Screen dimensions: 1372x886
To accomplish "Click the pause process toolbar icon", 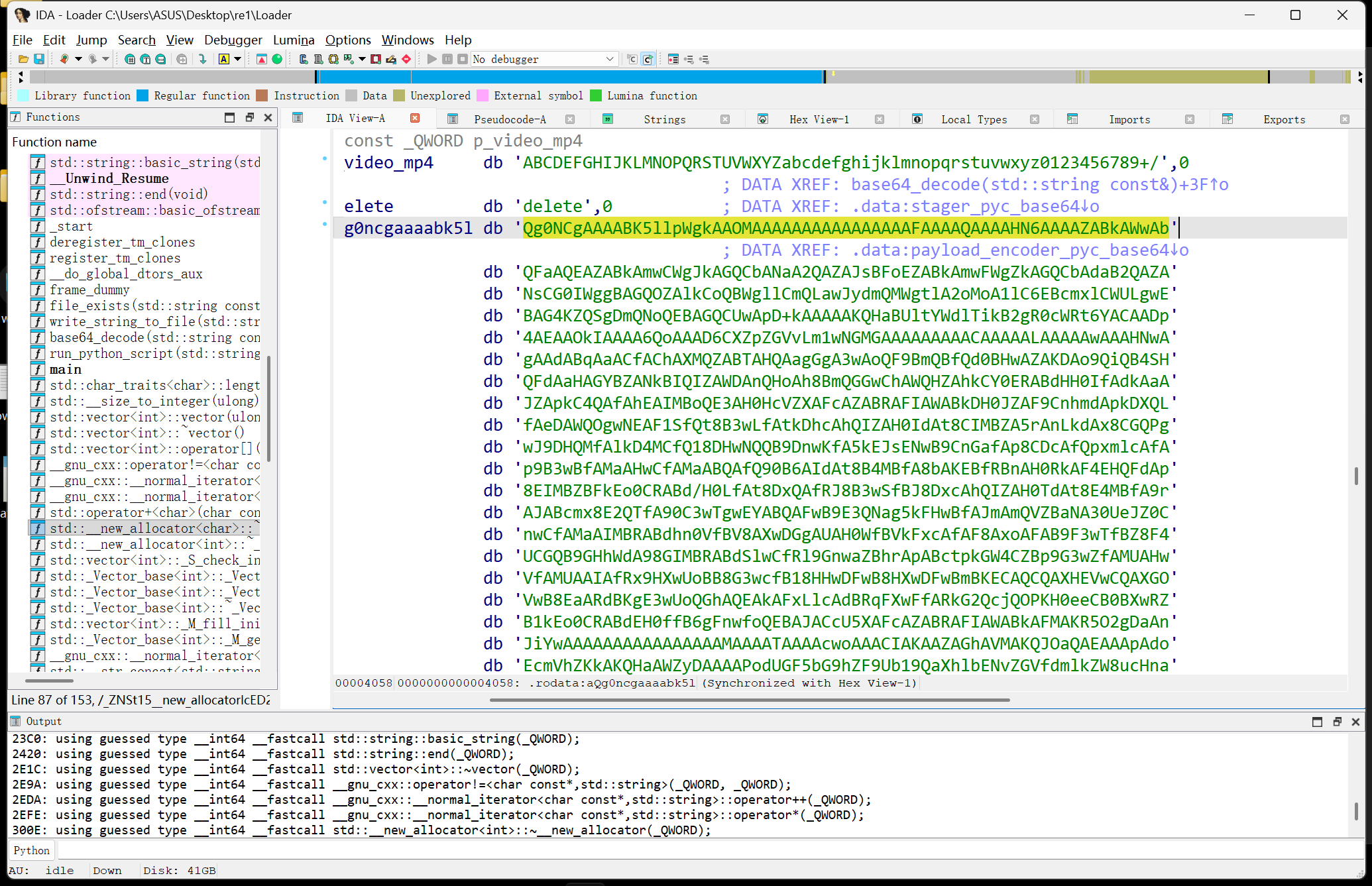I will point(447,60).
